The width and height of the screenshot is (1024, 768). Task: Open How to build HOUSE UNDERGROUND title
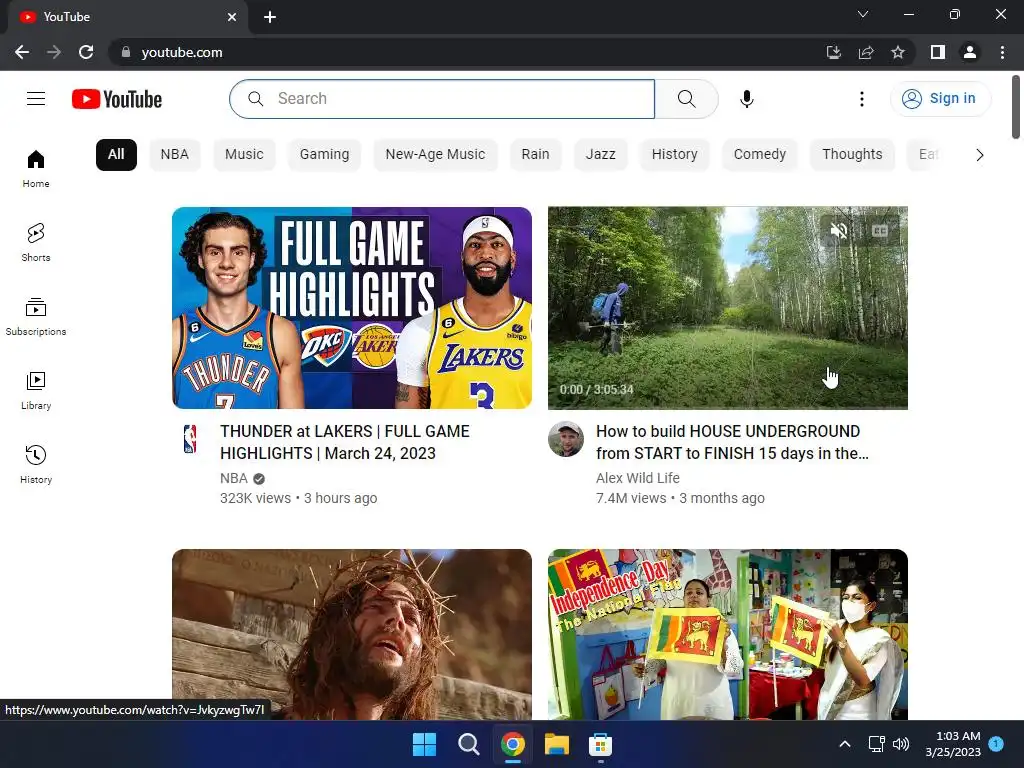(x=732, y=442)
